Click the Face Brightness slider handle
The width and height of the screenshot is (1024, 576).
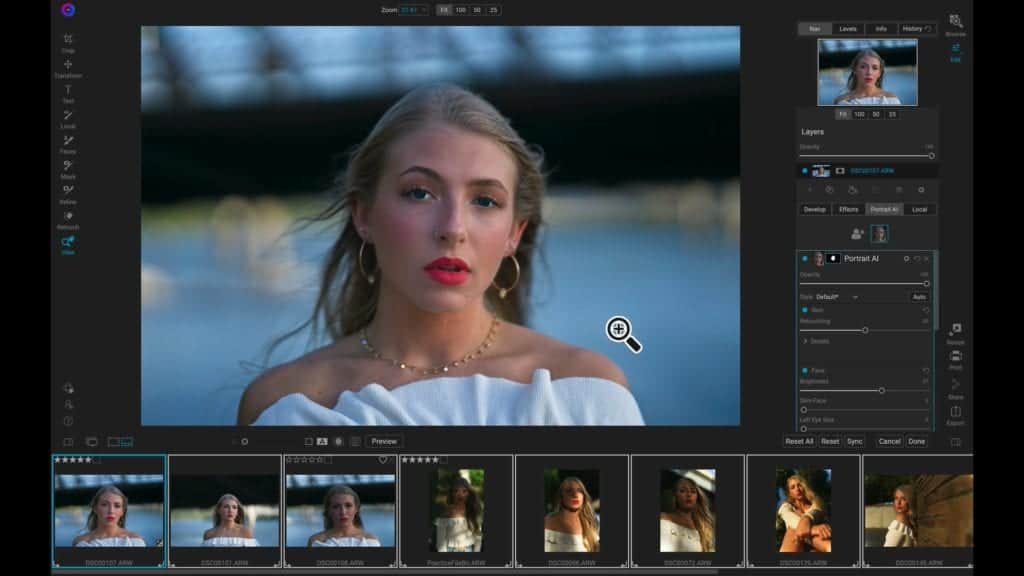tap(882, 391)
